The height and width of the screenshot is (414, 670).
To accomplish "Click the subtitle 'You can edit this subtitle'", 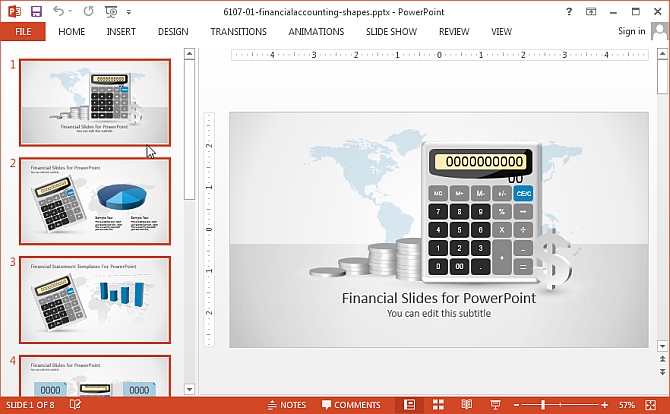I will pos(439,314).
